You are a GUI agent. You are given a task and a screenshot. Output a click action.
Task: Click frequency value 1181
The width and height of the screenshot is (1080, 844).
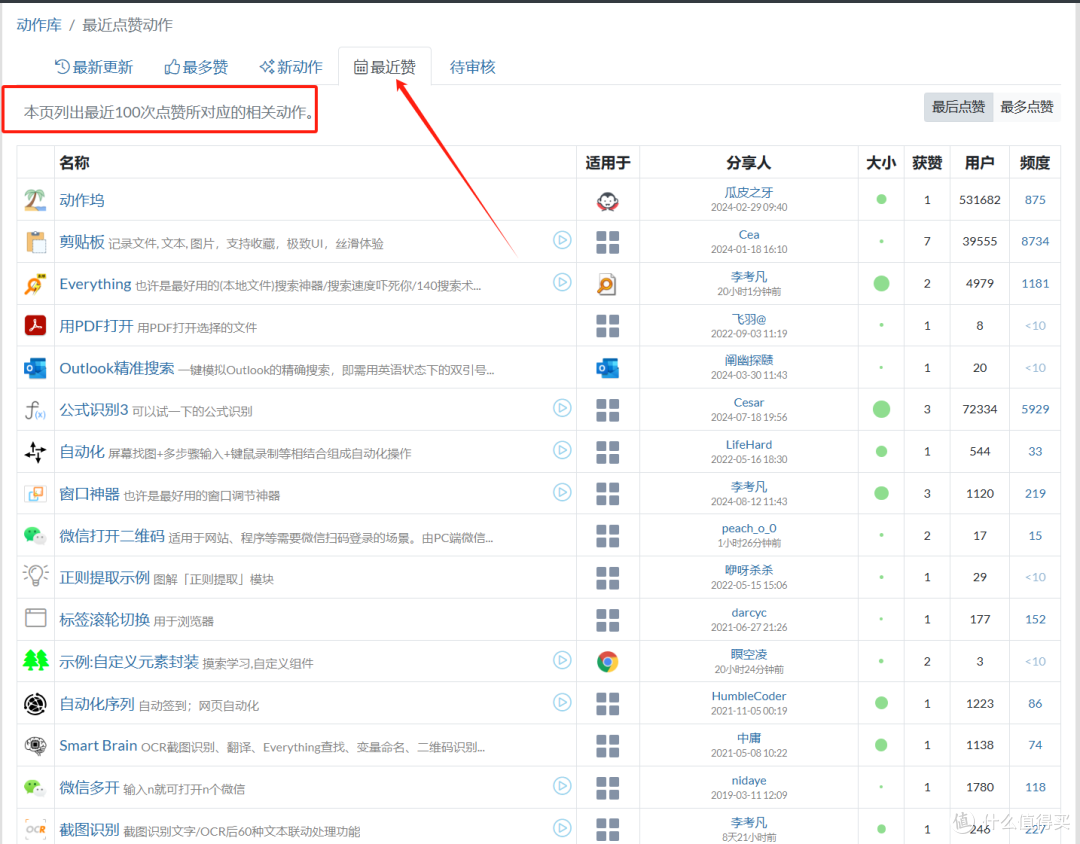click(1035, 284)
